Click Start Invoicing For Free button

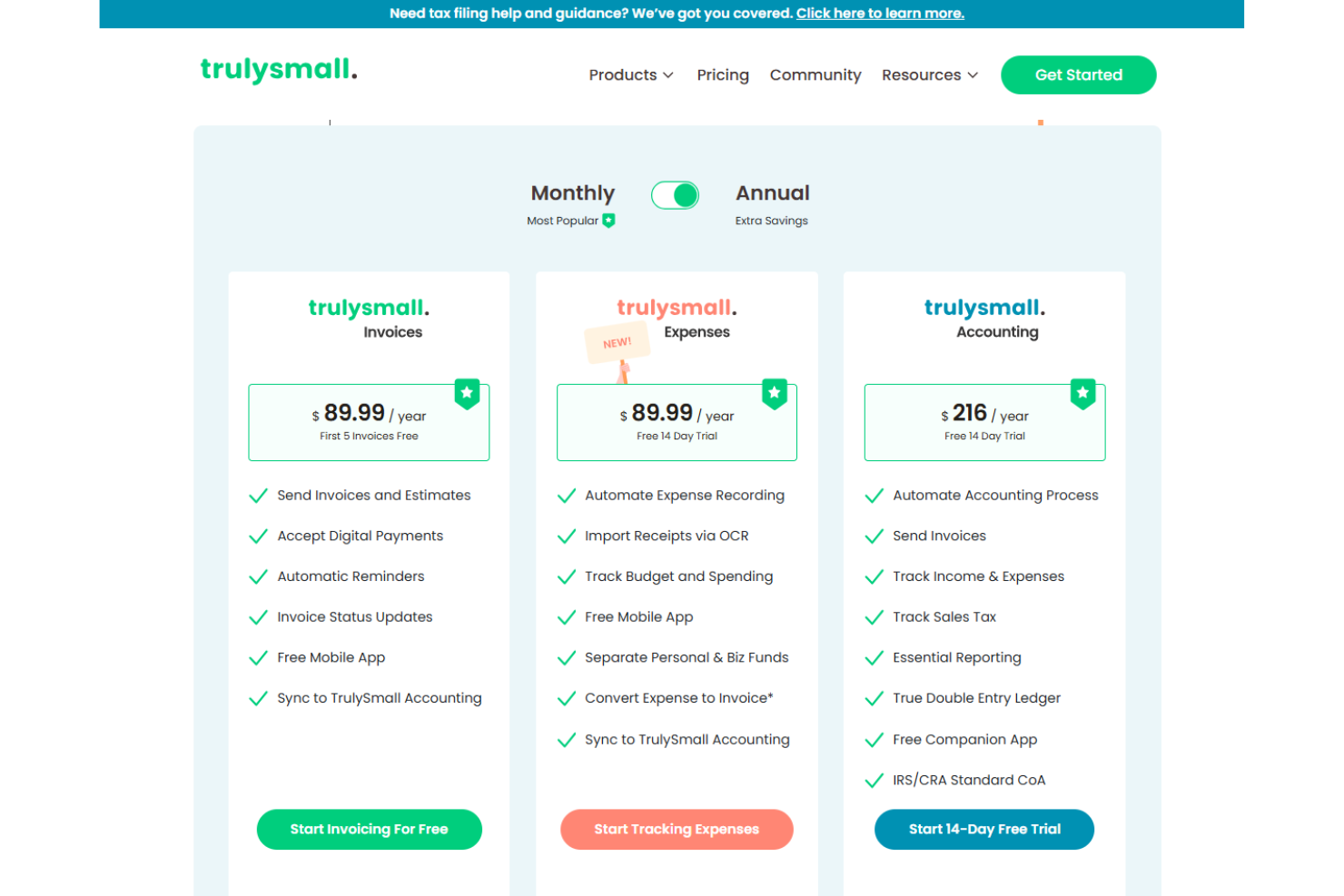(x=370, y=830)
